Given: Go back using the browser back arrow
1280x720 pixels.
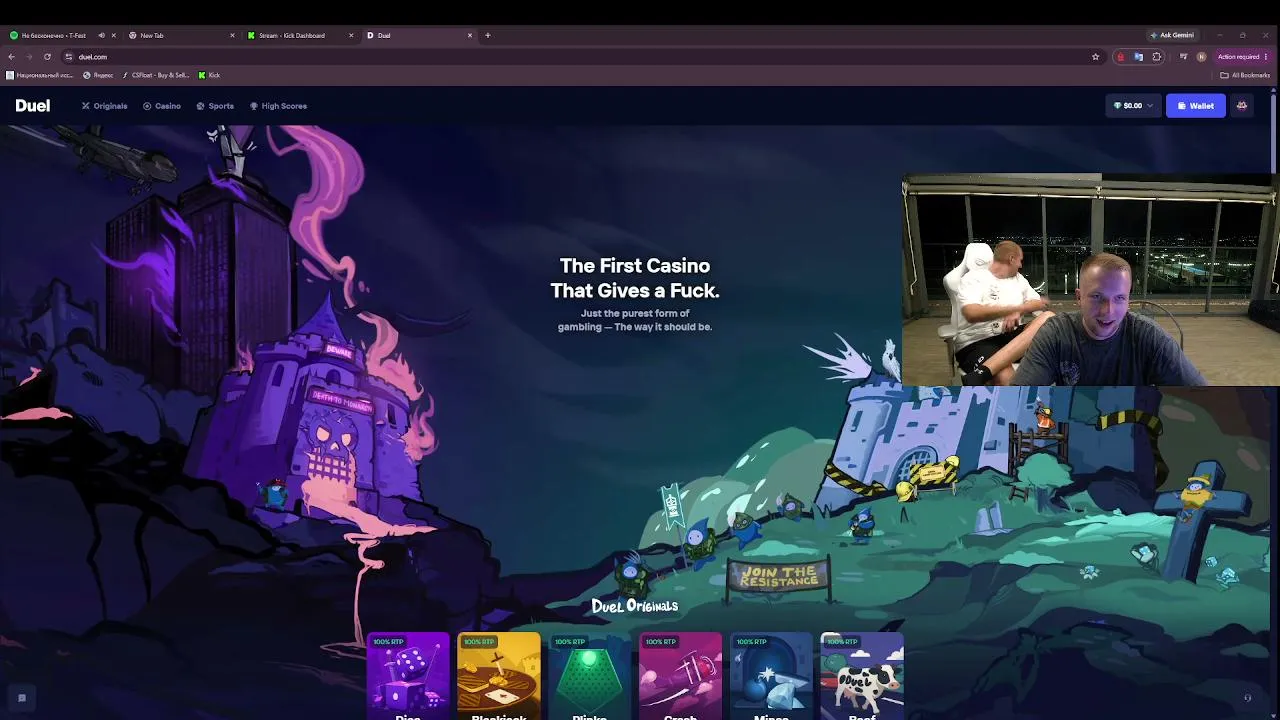Looking at the screenshot, I should tap(11, 57).
